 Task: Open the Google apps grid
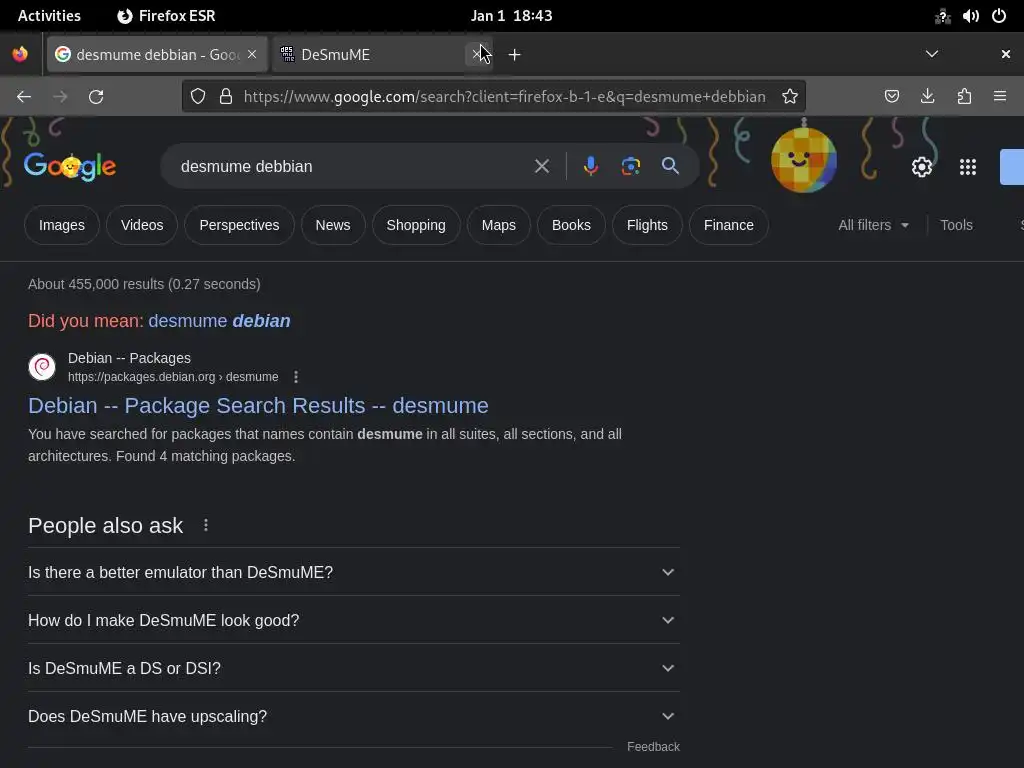pyautogui.click(x=968, y=167)
